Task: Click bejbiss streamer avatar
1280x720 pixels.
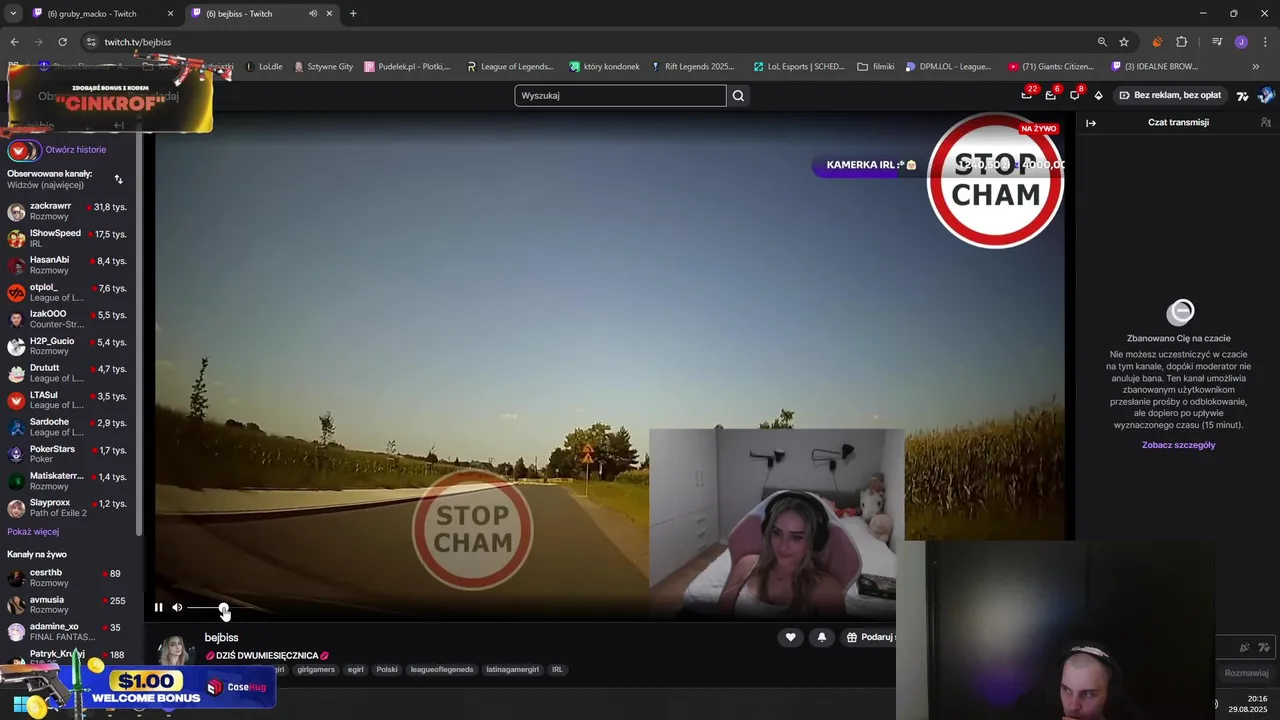Action: (174, 649)
